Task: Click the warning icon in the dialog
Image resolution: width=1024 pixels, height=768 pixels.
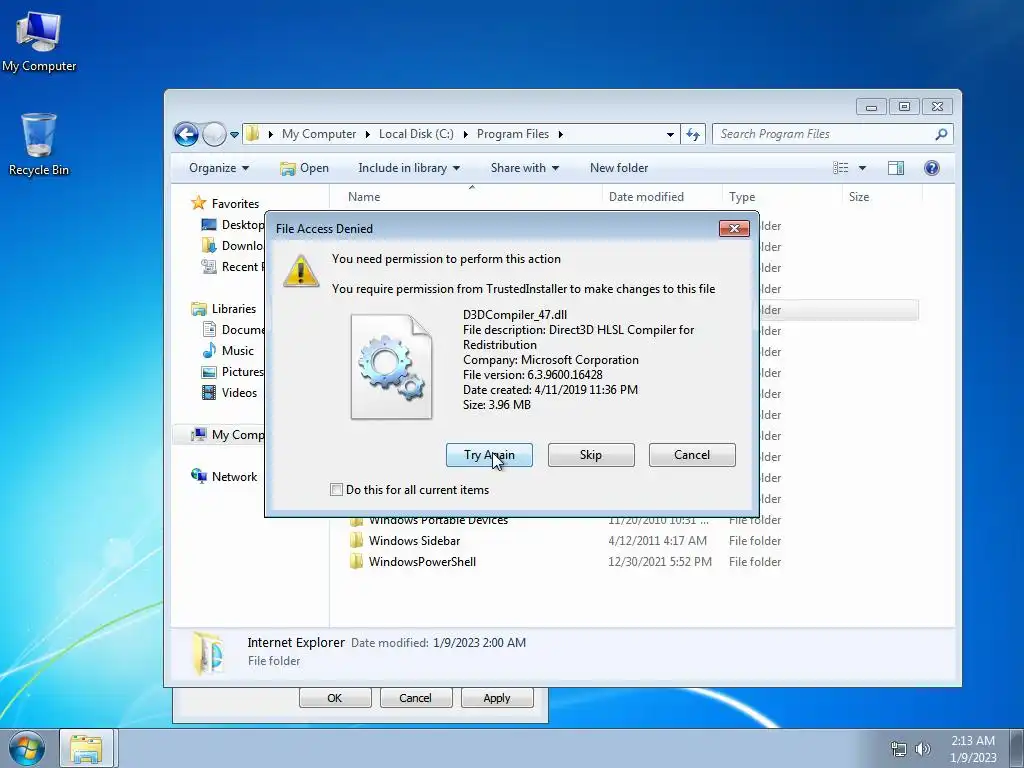Action: (x=300, y=270)
